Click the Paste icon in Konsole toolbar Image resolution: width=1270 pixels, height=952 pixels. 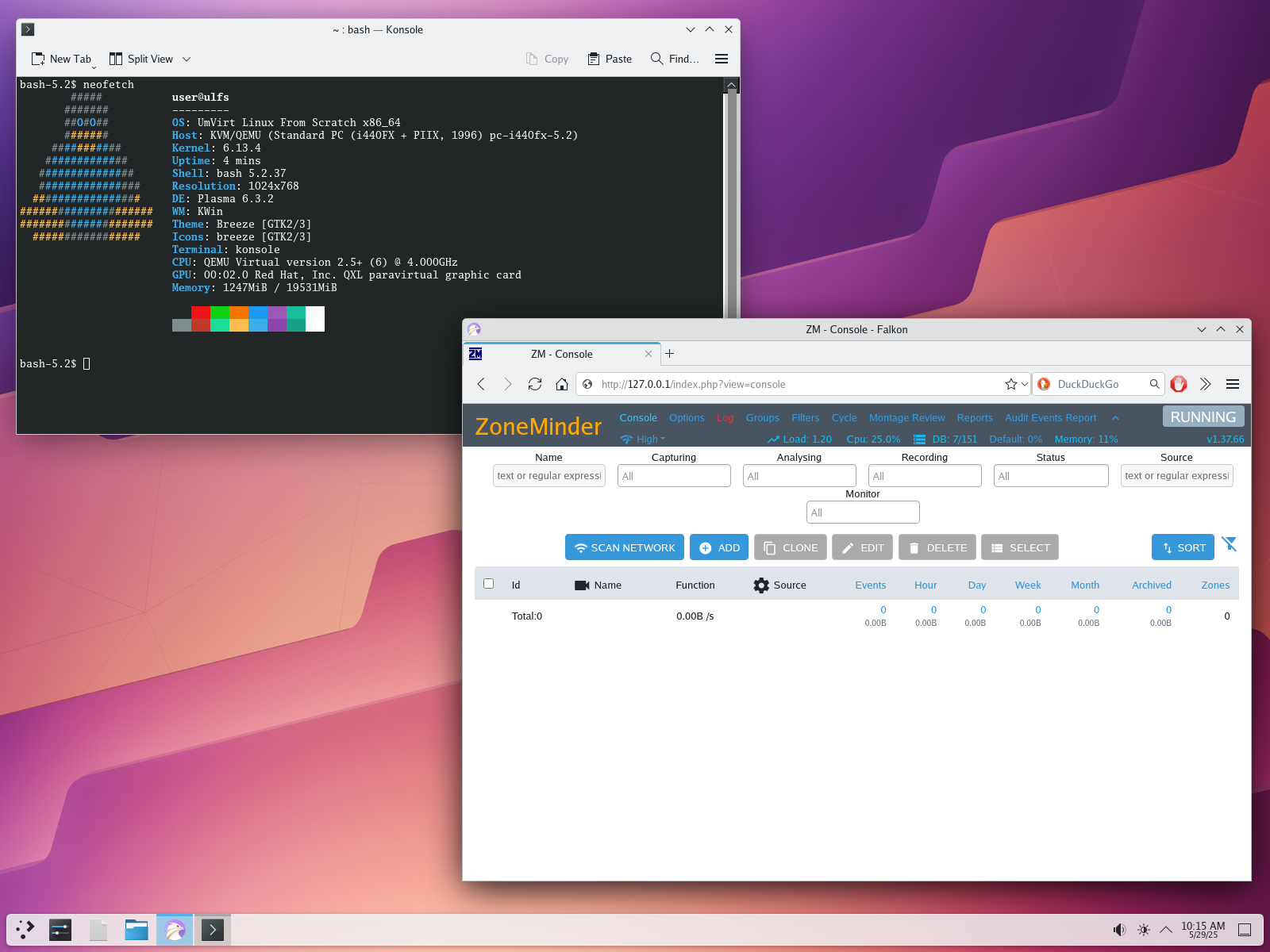592,59
